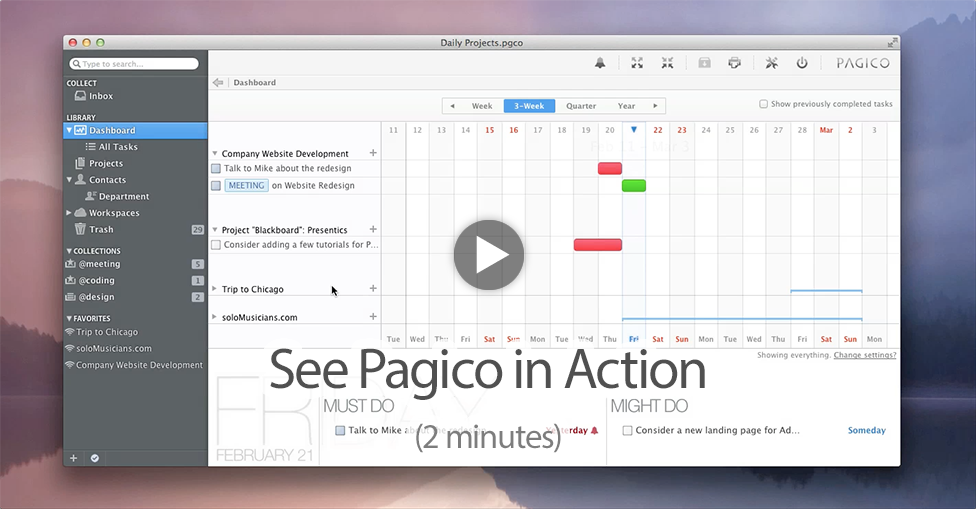This screenshot has height=509, width=976.
Task: Click the collapse arrows toolbar icon
Action: coord(667,63)
